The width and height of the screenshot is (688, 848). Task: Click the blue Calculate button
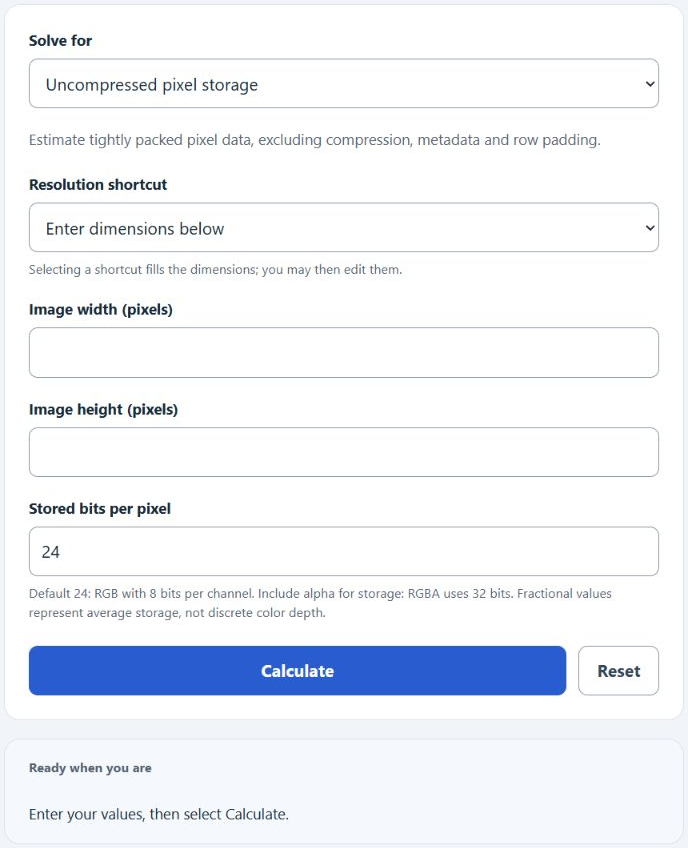pyautogui.click(x=297, y=671)
